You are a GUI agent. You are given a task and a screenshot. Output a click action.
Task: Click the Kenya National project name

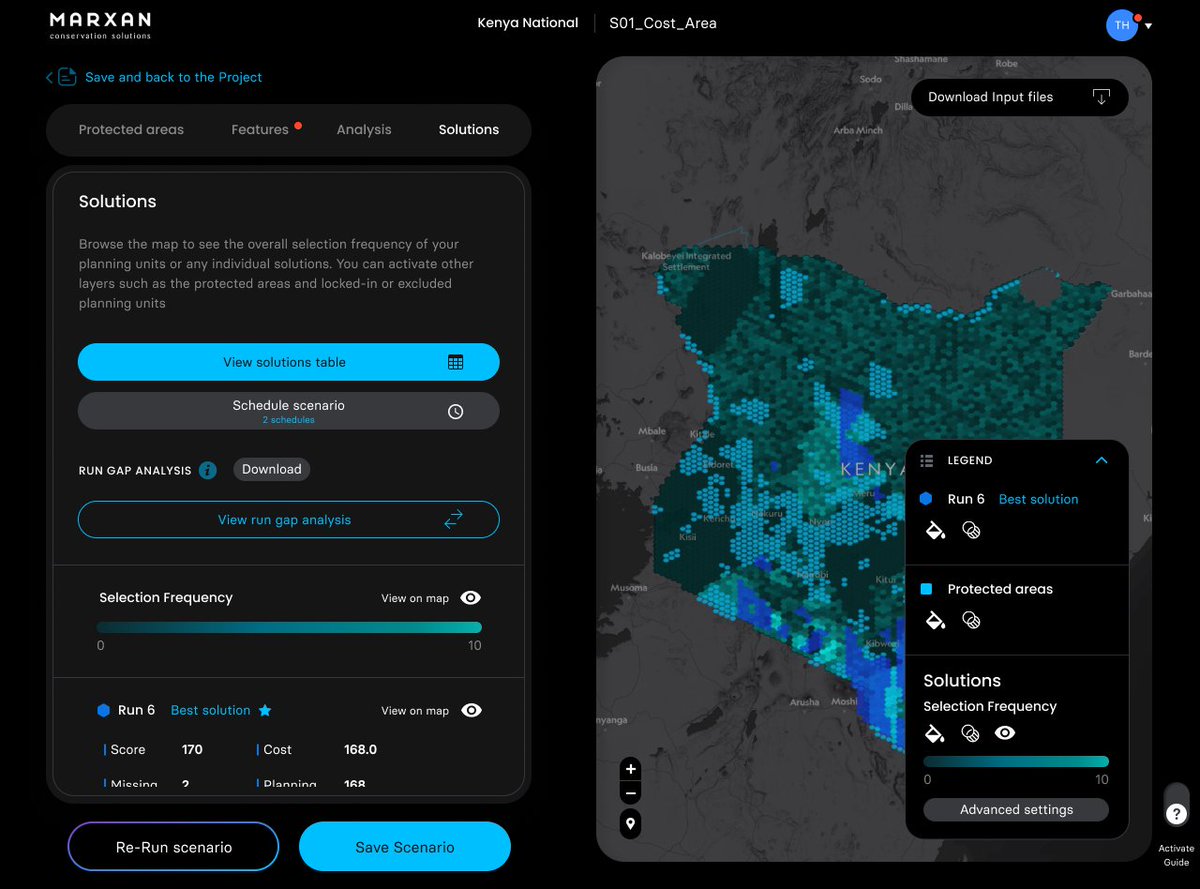tap(528, 23)
